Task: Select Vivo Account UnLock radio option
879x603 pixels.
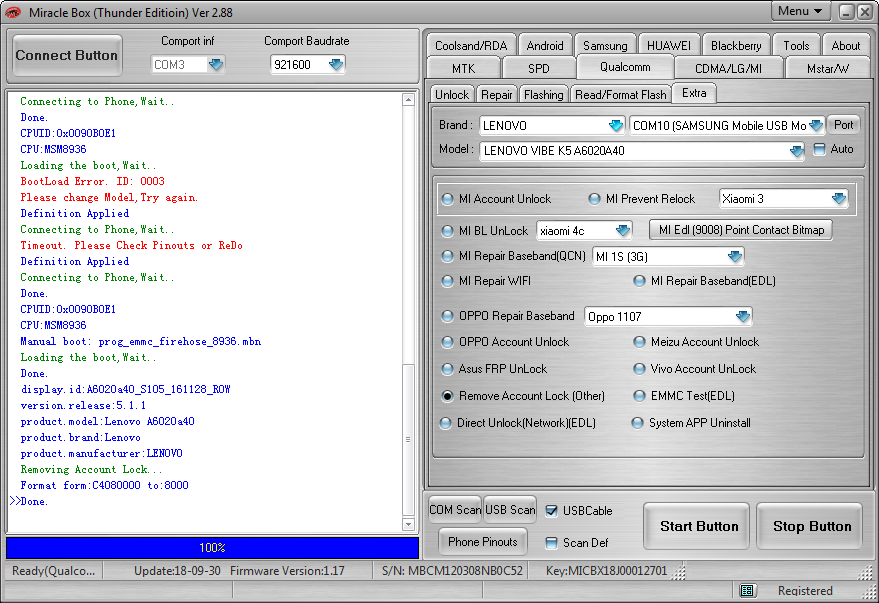Action: [x=639, y=369]
